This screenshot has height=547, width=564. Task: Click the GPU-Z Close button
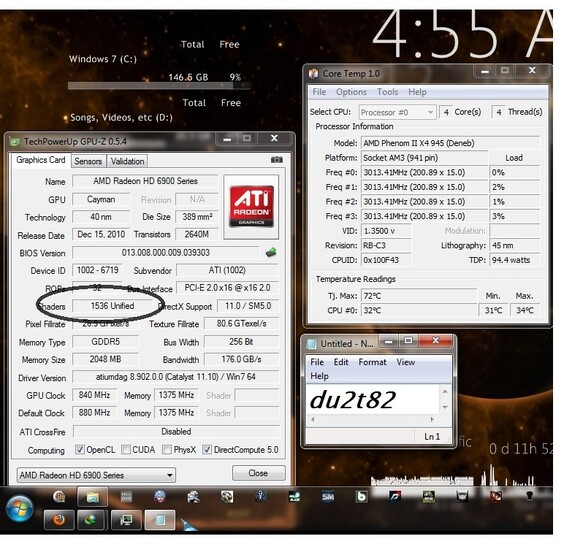point(258,473)
